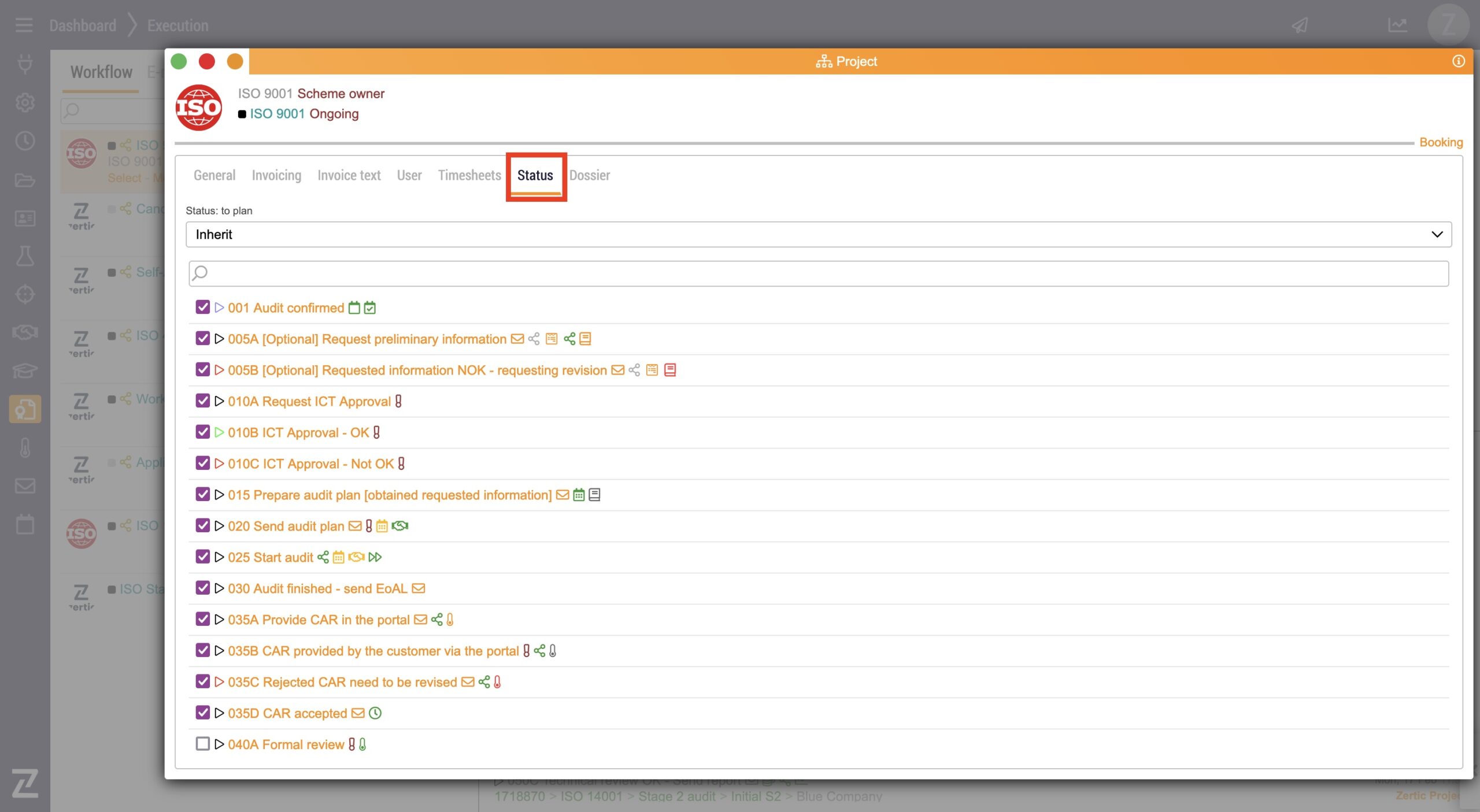Screen dimensions: 1480x812
Task: Click the clock icon beside 035D CAR accepted
Action: click(x=375, y=713)
